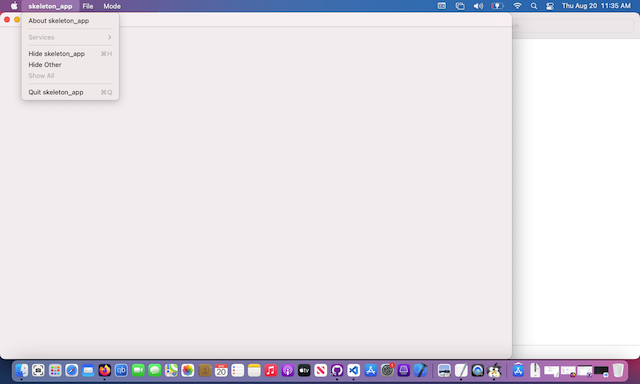Launch Screenshot app from the Dock
The width and height of the screenshot is (640, 384).
pyautogui.click(x=38, y=371)
